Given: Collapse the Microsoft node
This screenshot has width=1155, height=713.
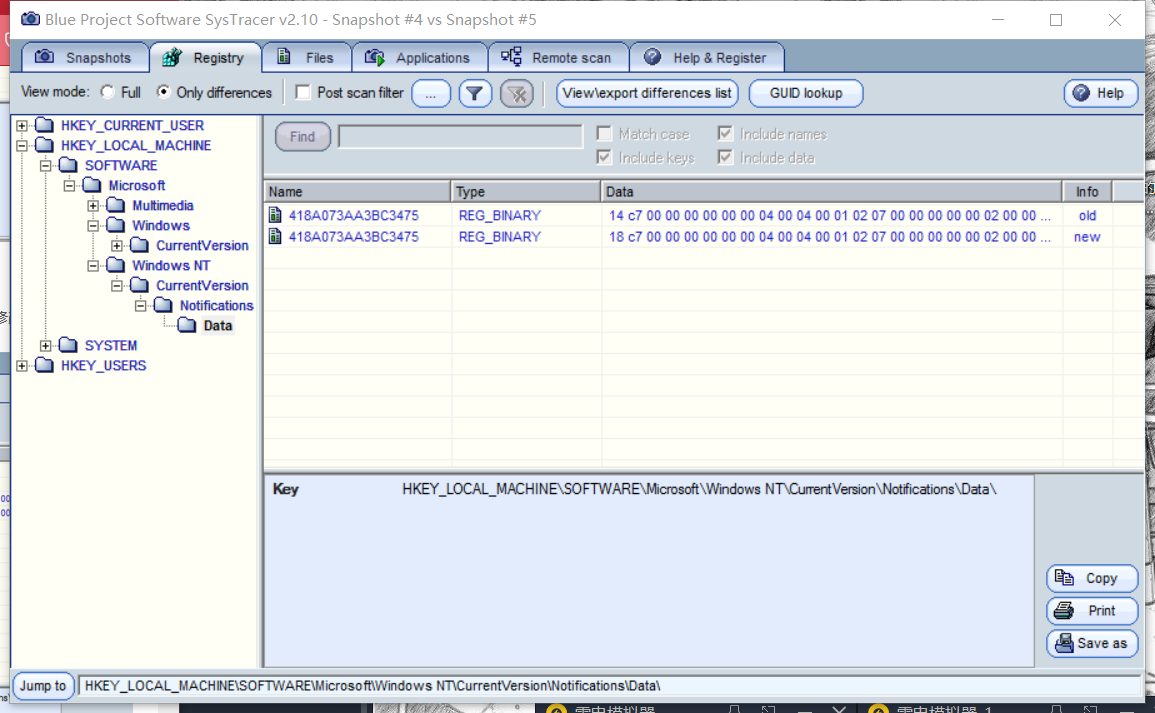Looking at the screenshot, I should 69,185.
